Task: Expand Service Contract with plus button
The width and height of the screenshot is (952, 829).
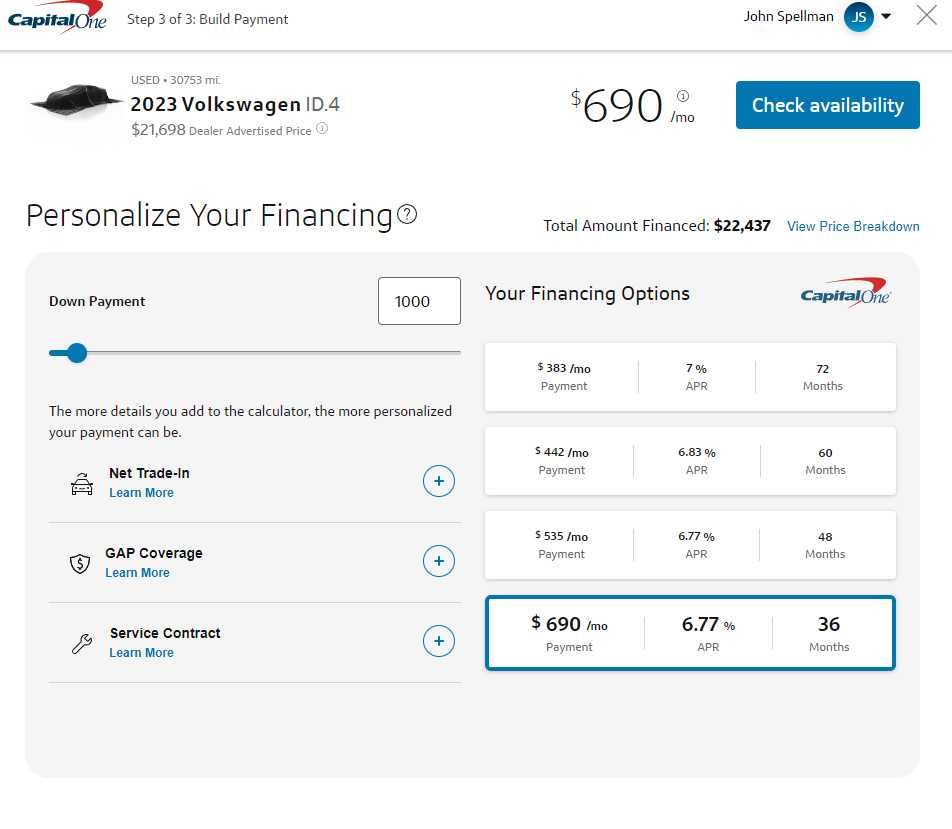Action: pyautogui.click(x=438, y=641)
